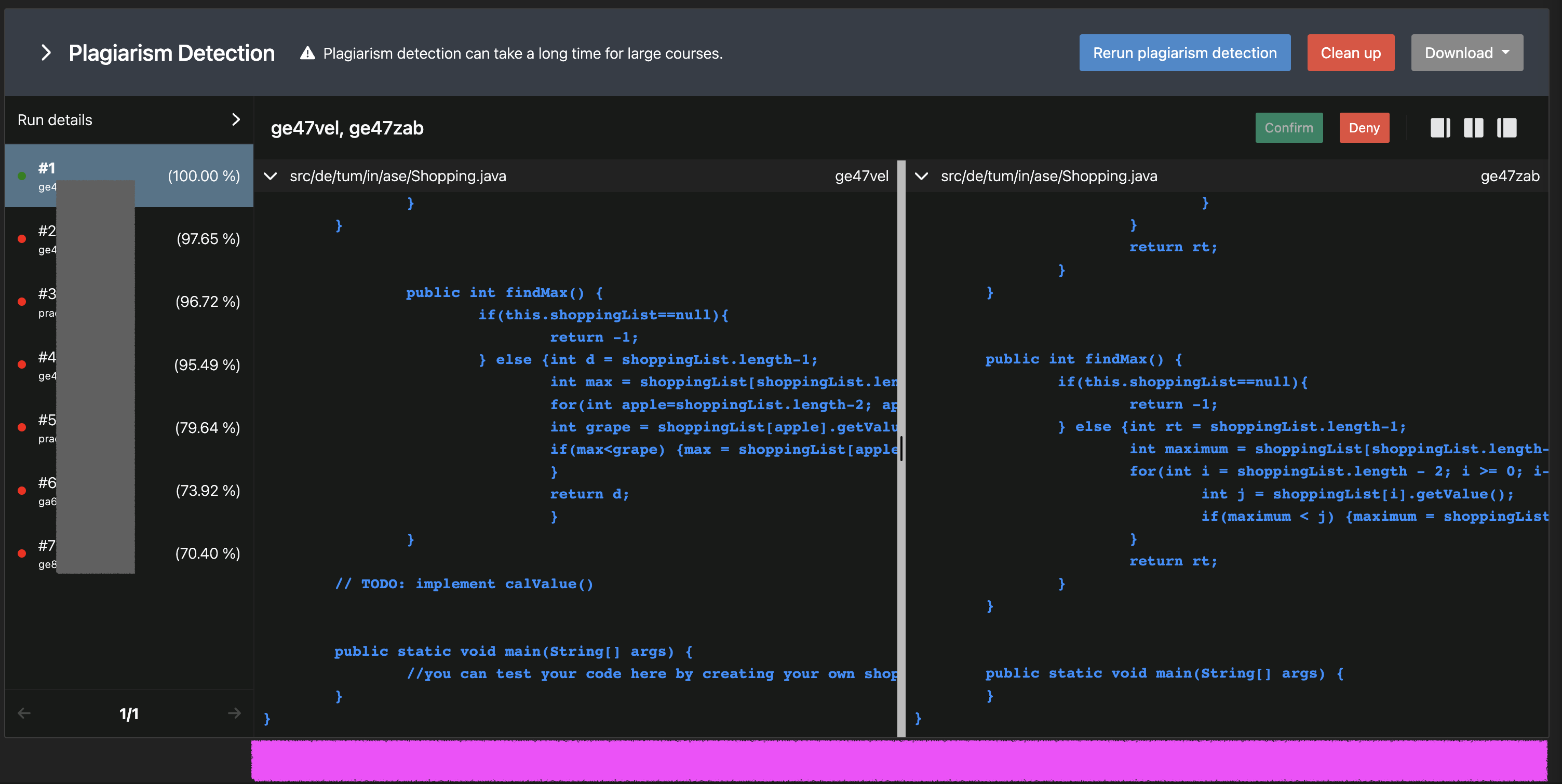Click green status dot of comparison #1
The width and height of the screenshot is (1562, 784).
click(x=22, y=176)
